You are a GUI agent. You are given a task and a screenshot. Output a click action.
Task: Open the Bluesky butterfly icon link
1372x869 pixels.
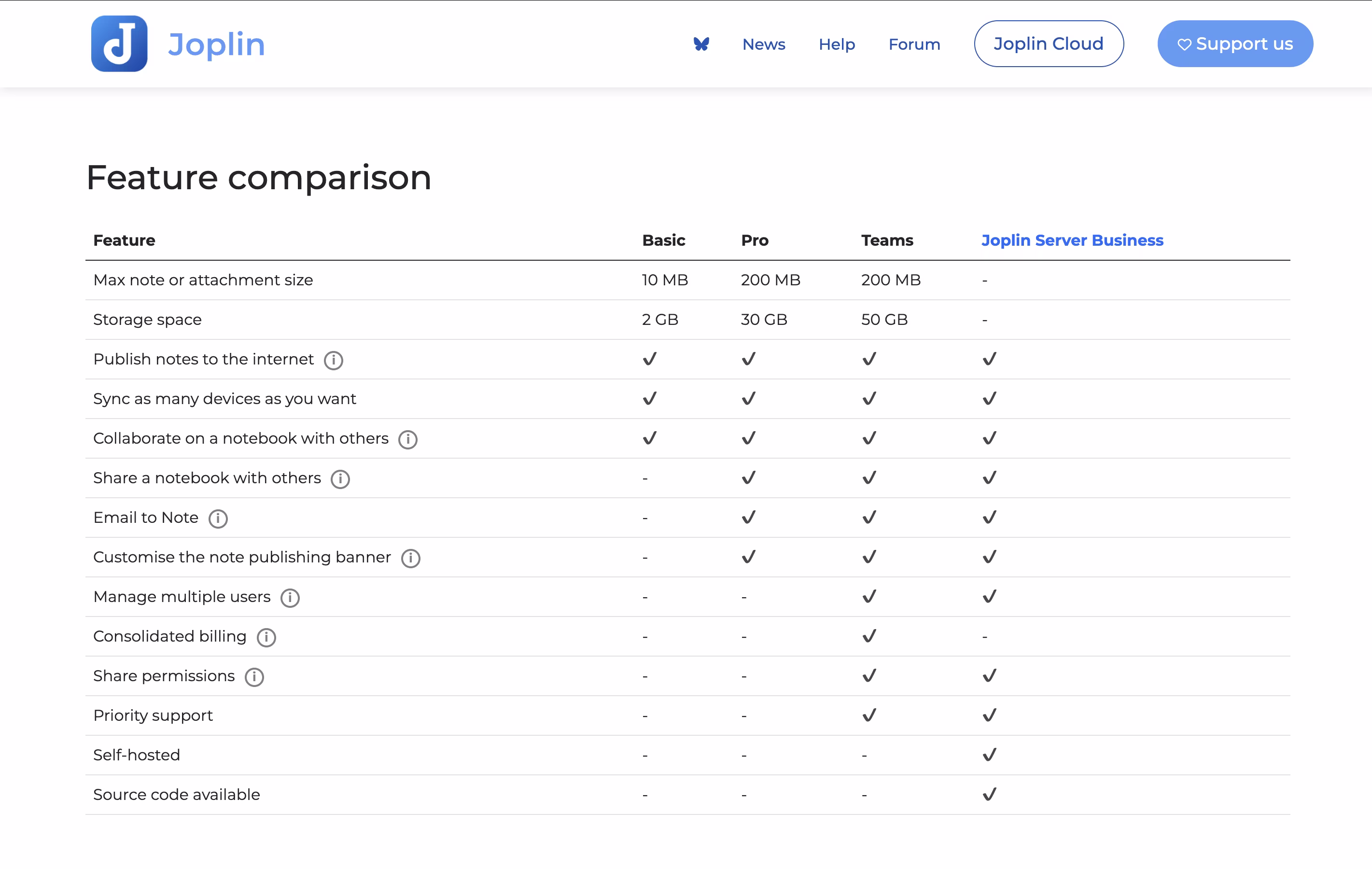point(701,44)
